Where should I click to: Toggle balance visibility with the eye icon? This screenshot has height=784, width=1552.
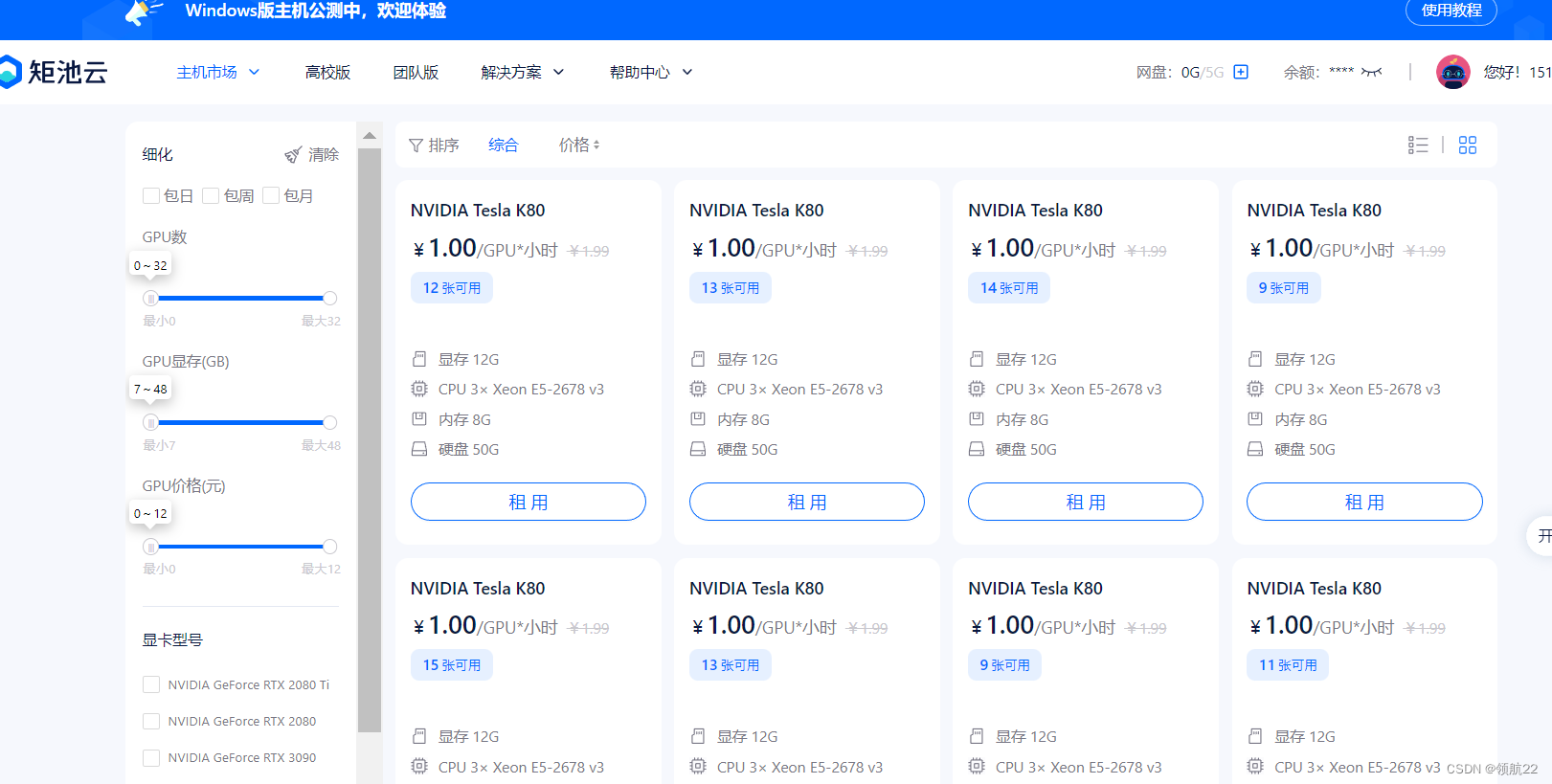(1372, 72)
